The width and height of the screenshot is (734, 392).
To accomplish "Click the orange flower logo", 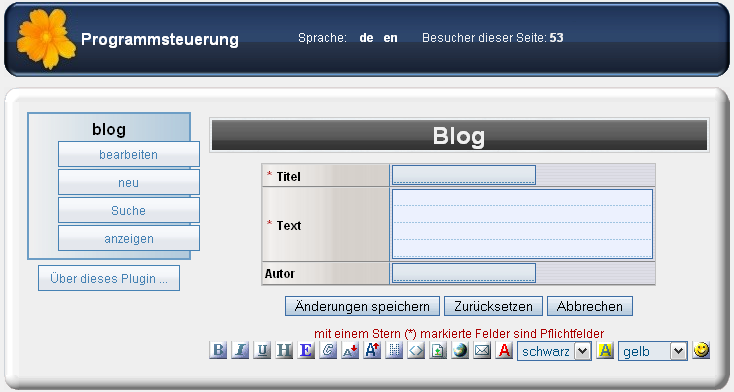I will coord(46,38).
